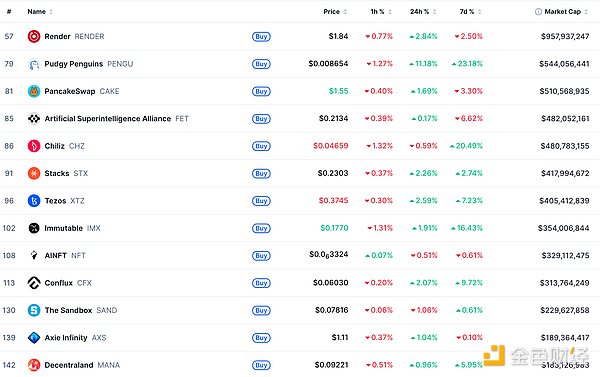Image resolution: width=600 pixels, height=377 pixels.
Task: Click the PancakeSwap coin logo
Action: pos(34,91)
